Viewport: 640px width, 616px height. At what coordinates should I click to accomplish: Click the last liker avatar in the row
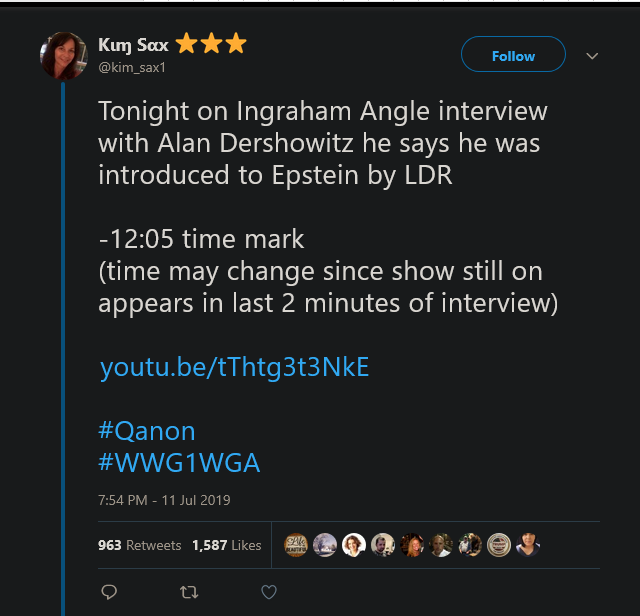click(x=528, y=545)
